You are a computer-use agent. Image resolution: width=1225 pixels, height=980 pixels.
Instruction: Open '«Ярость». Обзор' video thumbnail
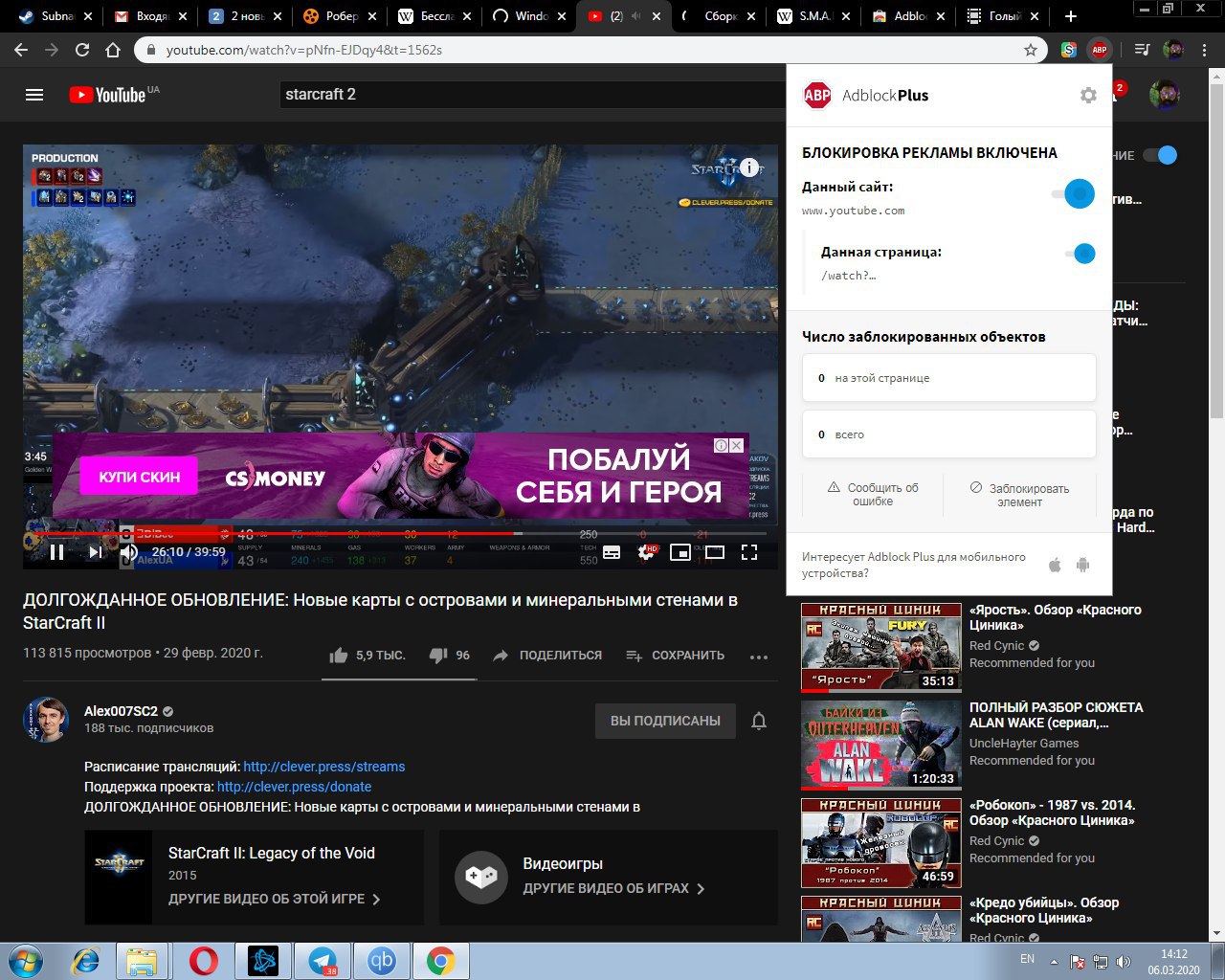pyautogui.click(x=880, y=646)
